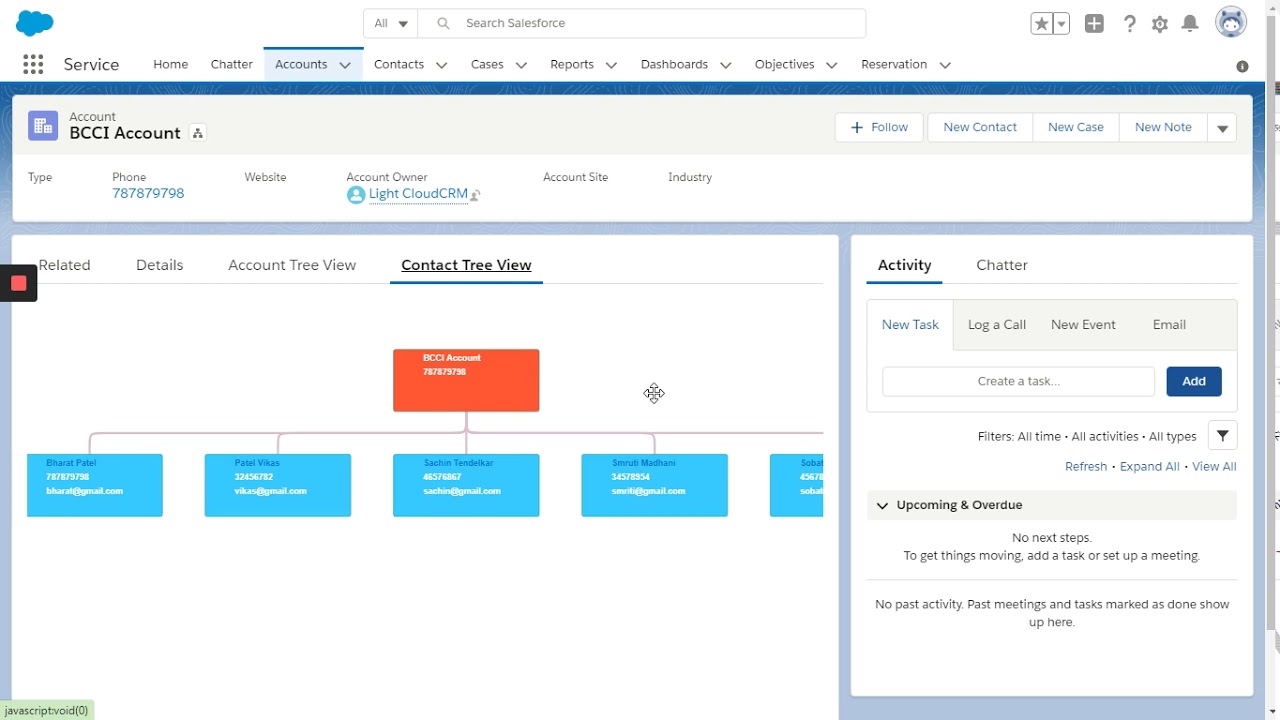Open the Favorites star icon

click(1042, 24)
